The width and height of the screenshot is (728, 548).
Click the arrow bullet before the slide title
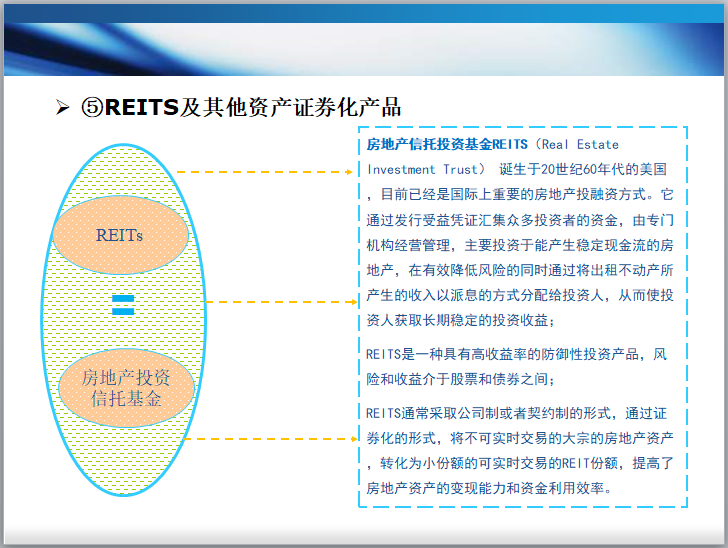[x=62, y=108]
